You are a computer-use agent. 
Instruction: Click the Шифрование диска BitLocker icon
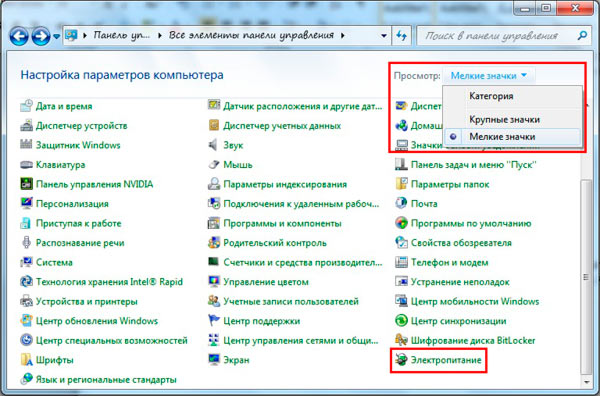[401, 340]
